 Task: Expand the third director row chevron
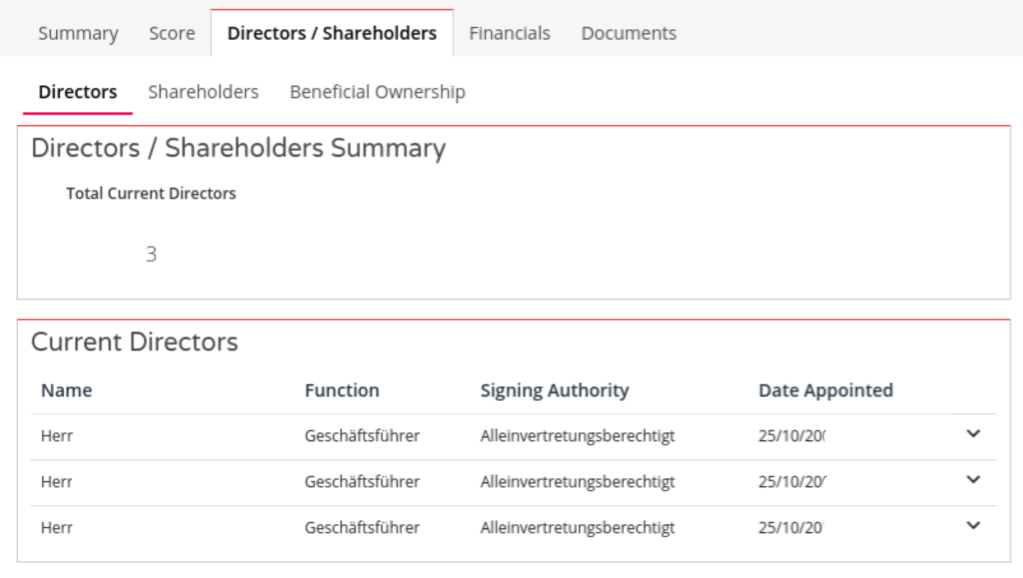coord(974,526)
